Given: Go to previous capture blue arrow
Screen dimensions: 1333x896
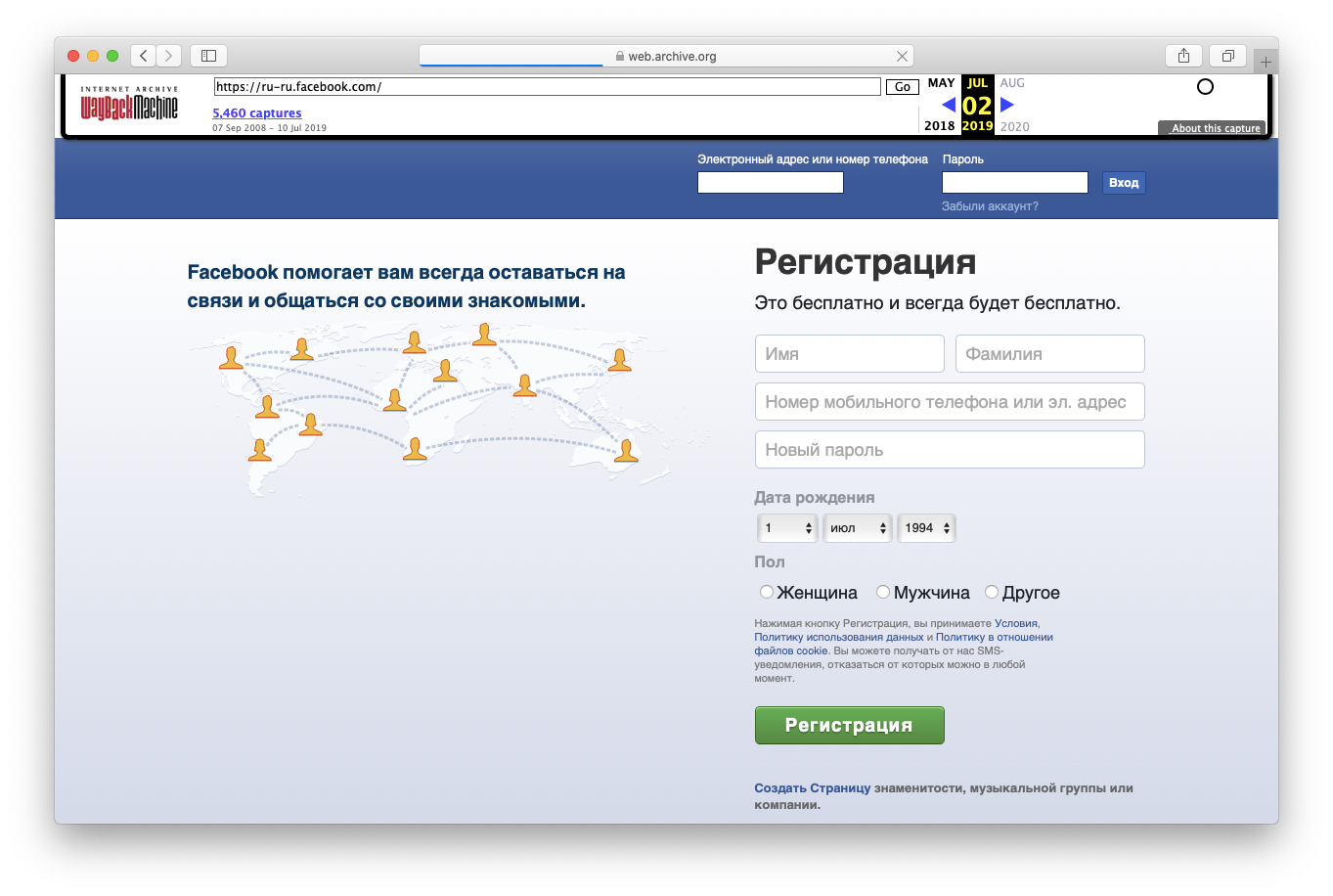Looking at the screenshot, I should click(x=948, y=105).
